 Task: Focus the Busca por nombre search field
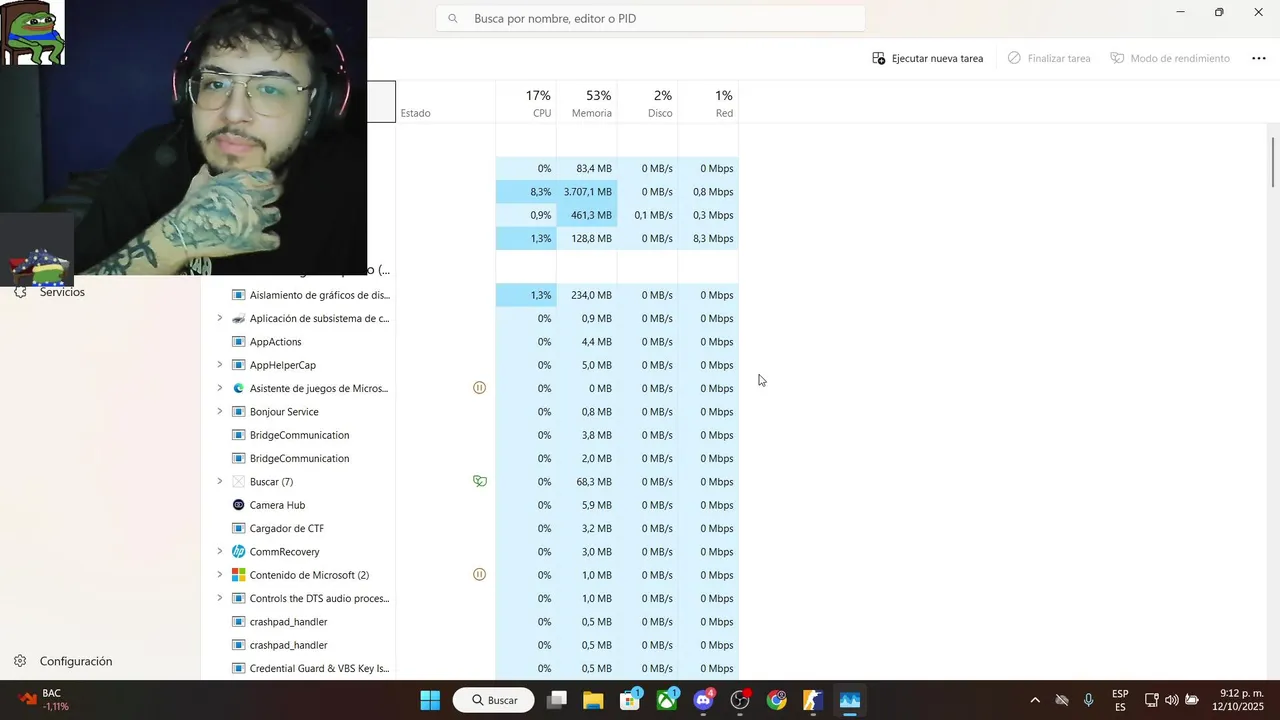650,18
